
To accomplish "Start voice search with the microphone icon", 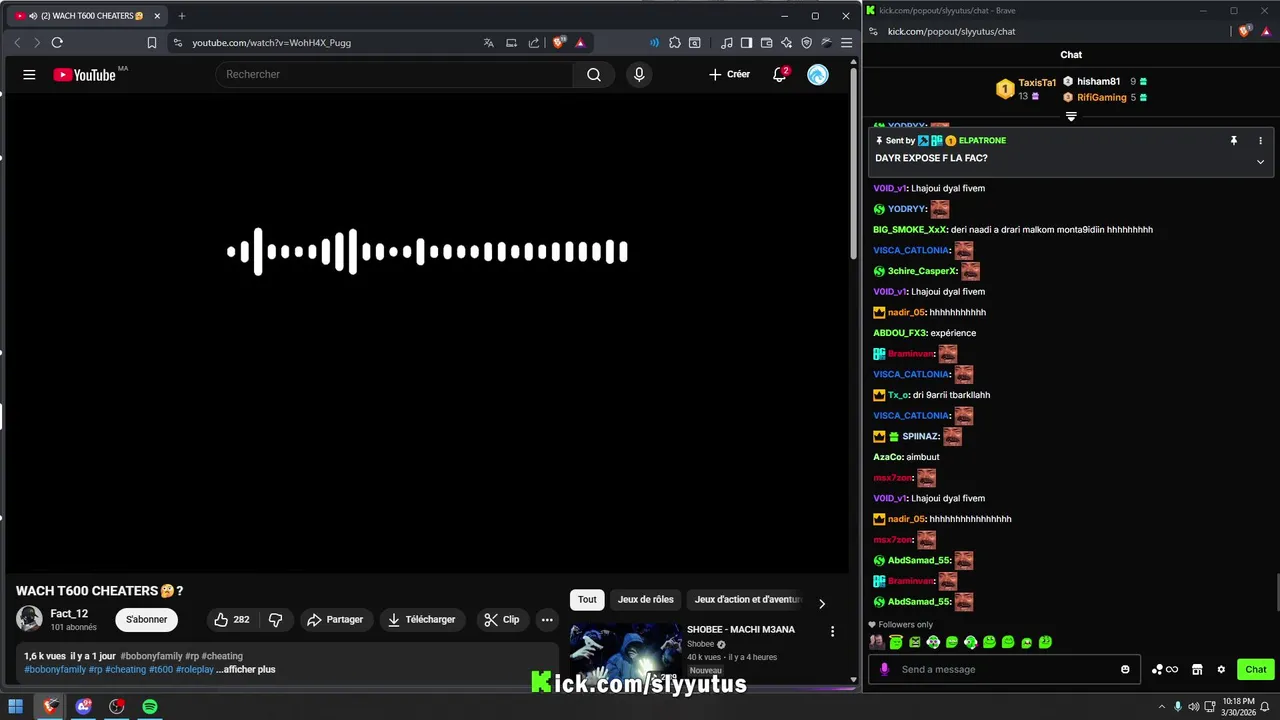I will pyautogui.click(x=639, y=75).
